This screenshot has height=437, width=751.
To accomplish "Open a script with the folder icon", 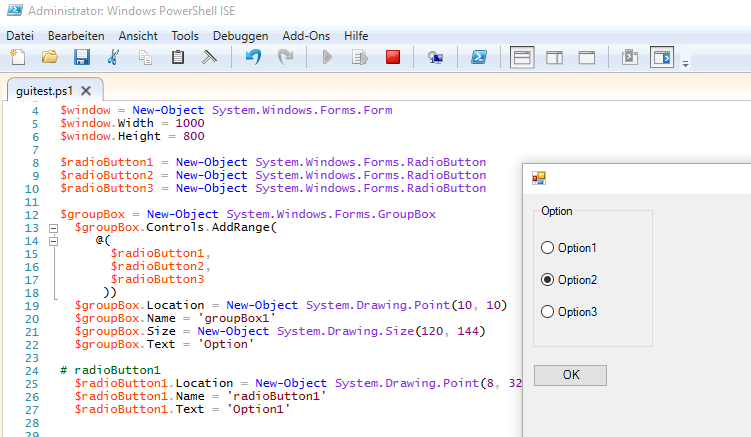I will (50, 58).
